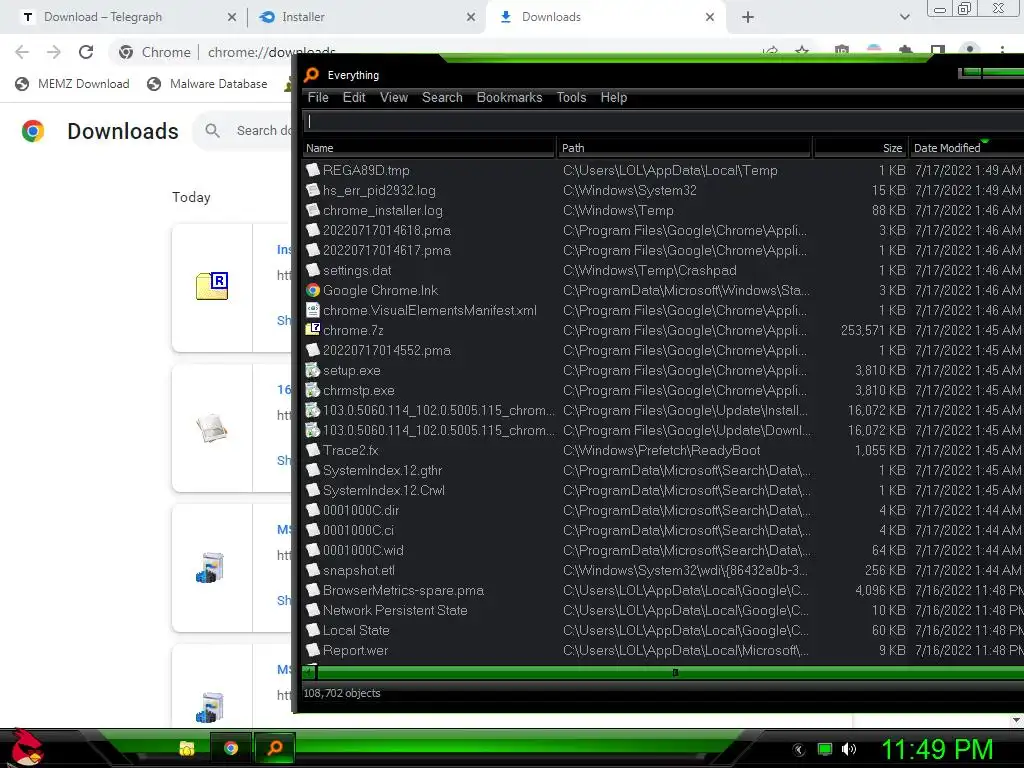
Task: Select the 0001000C.dir file name
Action: [x=360, y=510]
